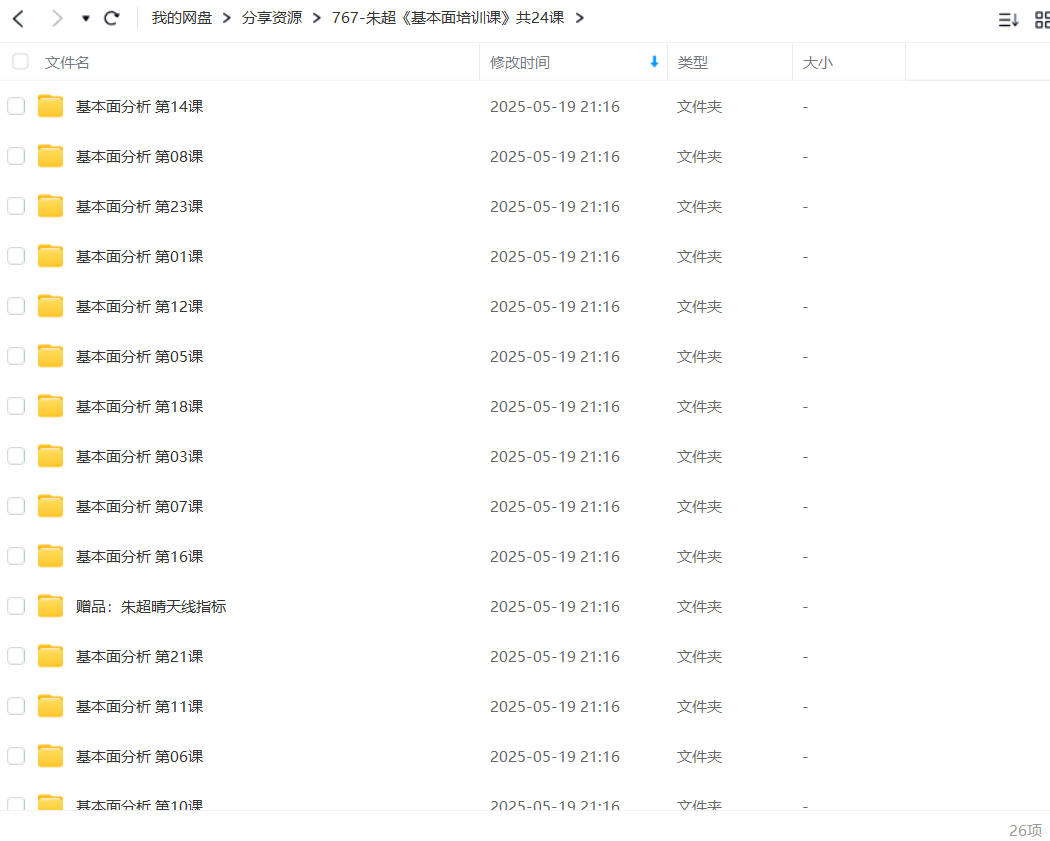Check the box for 赠品：朱超晴天线指标

(16, 606)
